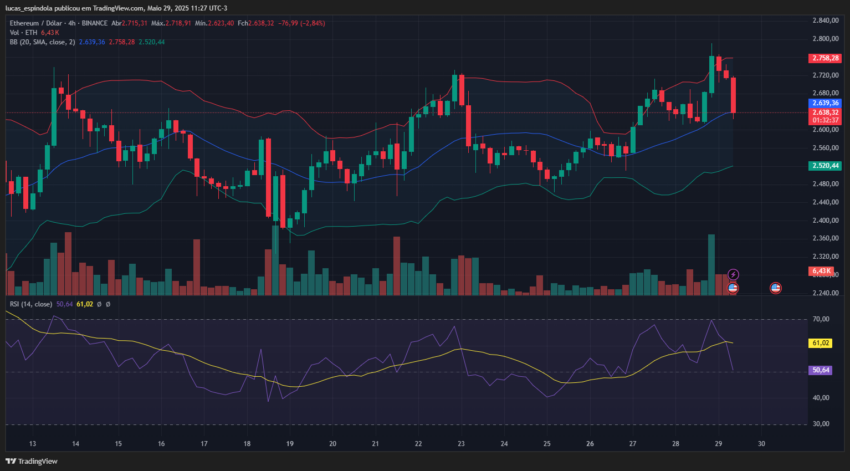
Task: Click the purple lightning bolt event icon
Action: [733, 274]
